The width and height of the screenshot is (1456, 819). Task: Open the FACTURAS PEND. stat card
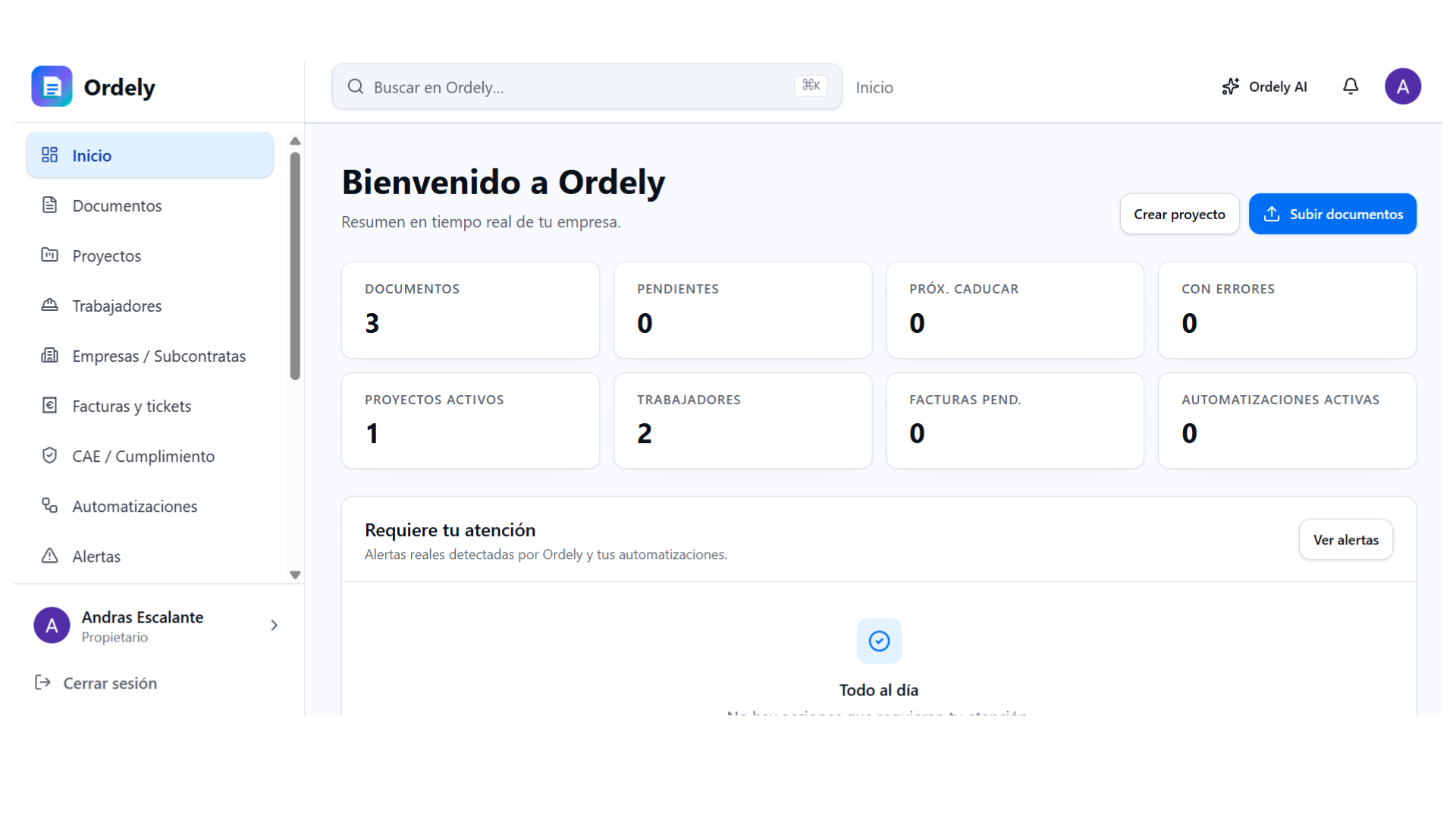tap(1015, 420)
